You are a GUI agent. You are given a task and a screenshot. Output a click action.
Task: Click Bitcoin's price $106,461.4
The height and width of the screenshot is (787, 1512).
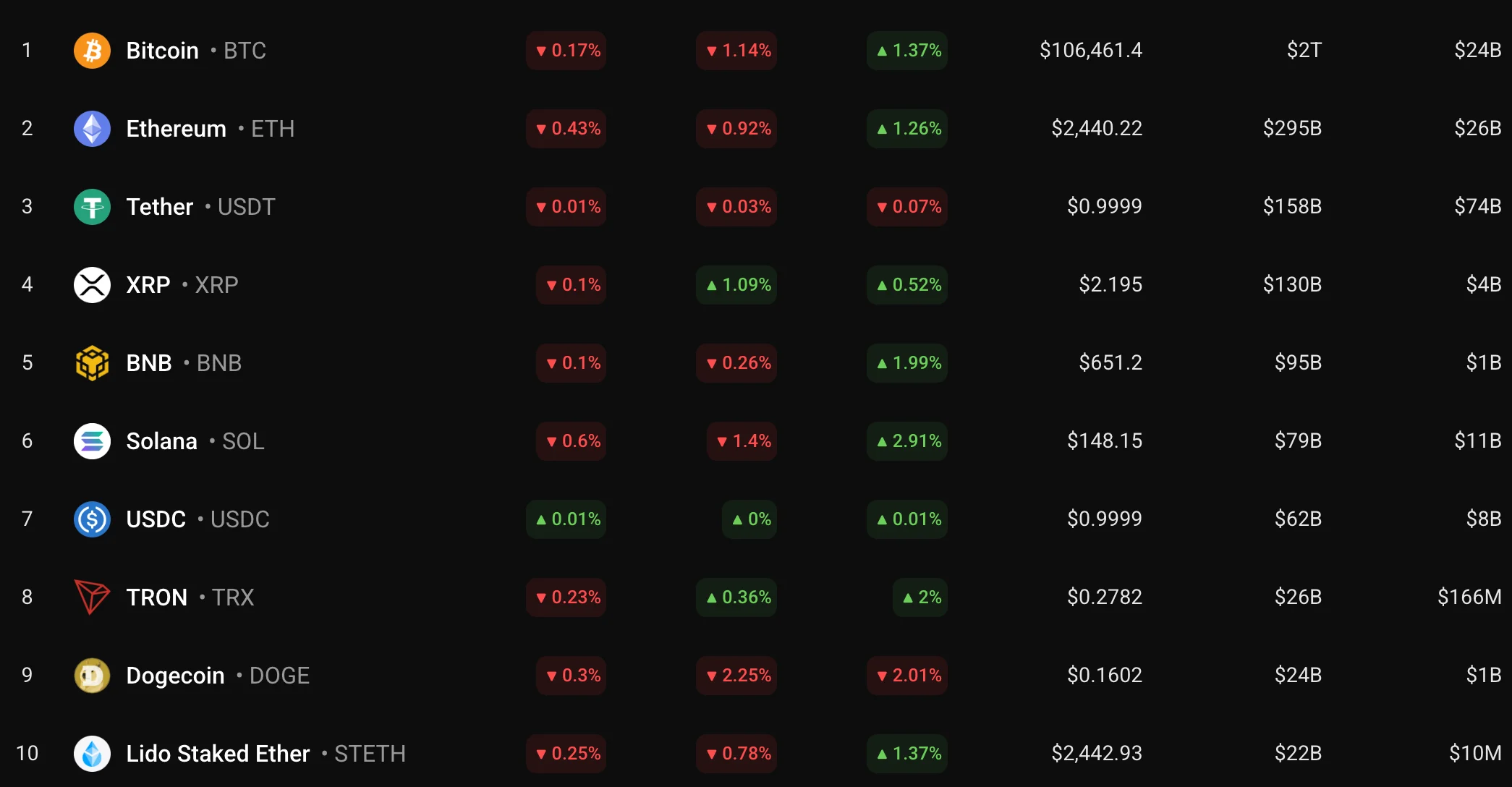tap(1090, 51)
